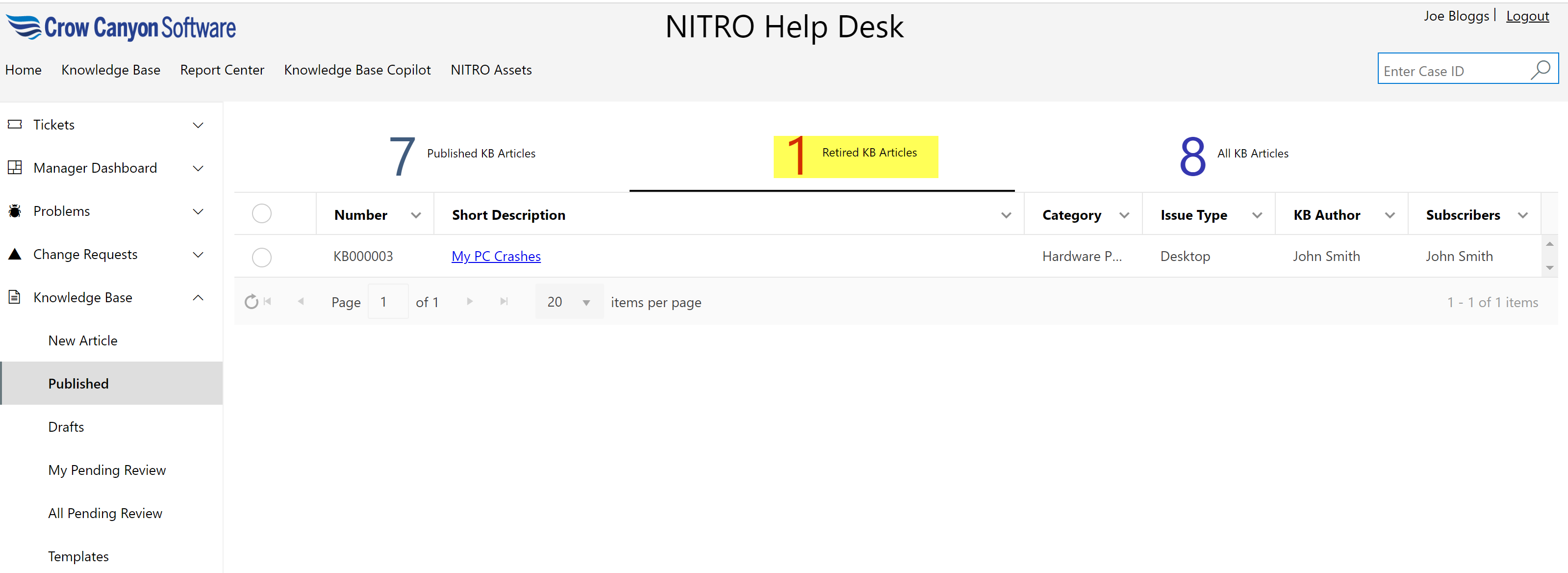Expand the Manager Dashboard chevron
Screen dimensions: 1568x573
point(198,168)
